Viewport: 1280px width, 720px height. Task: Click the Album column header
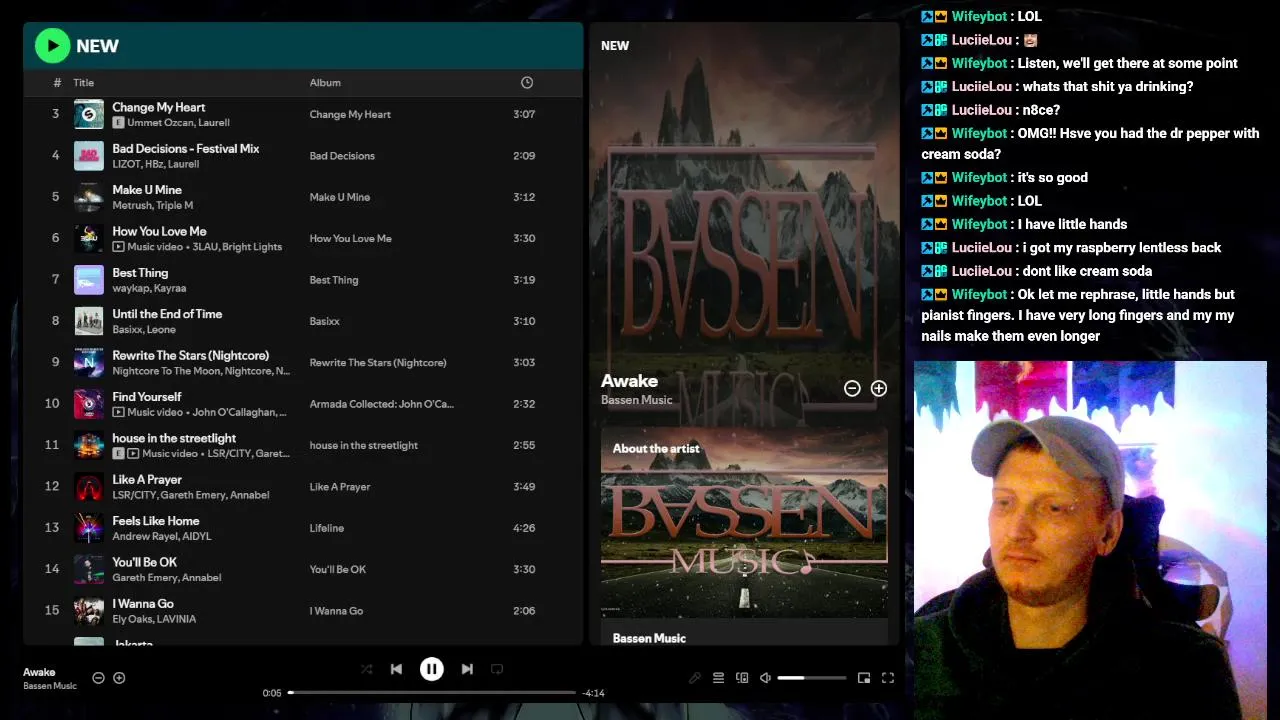pyautogui.click(x=325, y=83)
